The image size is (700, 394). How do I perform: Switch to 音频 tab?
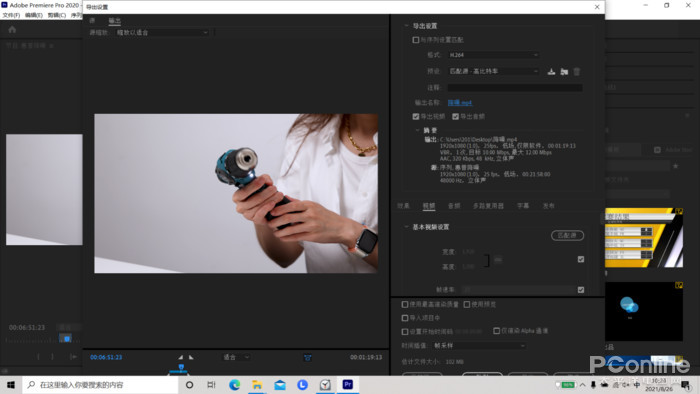454,206
